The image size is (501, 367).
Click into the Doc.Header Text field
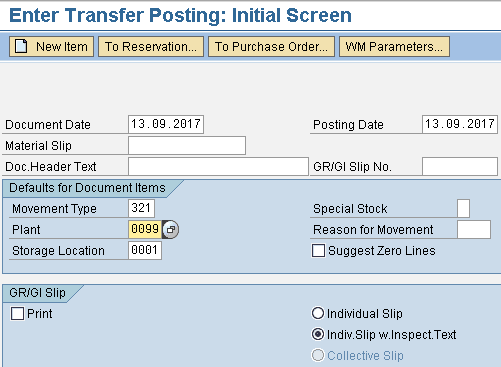click(218, 166)
